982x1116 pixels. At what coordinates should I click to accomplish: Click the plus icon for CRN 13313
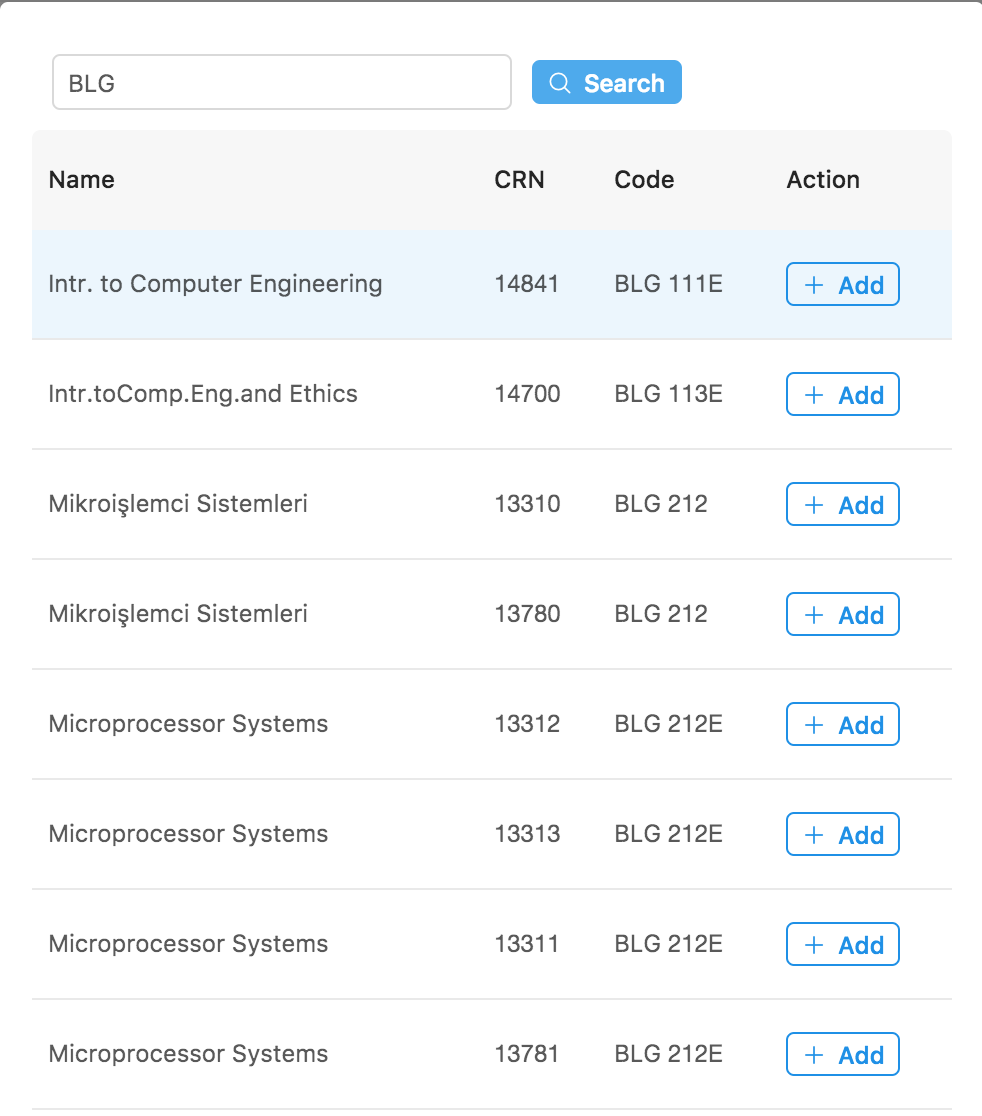tap(813, 835)
